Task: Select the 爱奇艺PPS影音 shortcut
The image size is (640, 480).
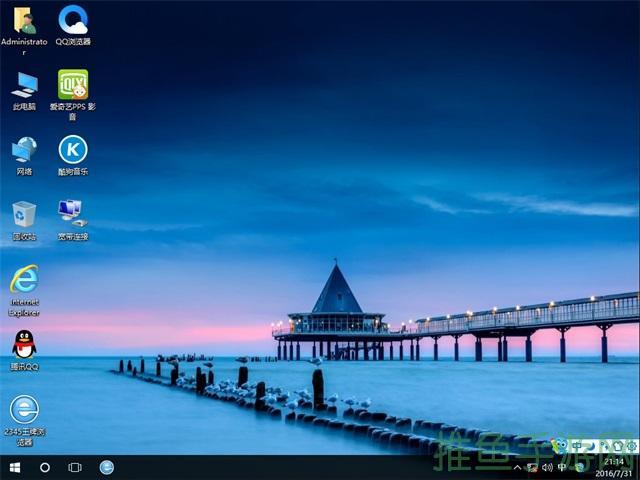Action: 73,84
